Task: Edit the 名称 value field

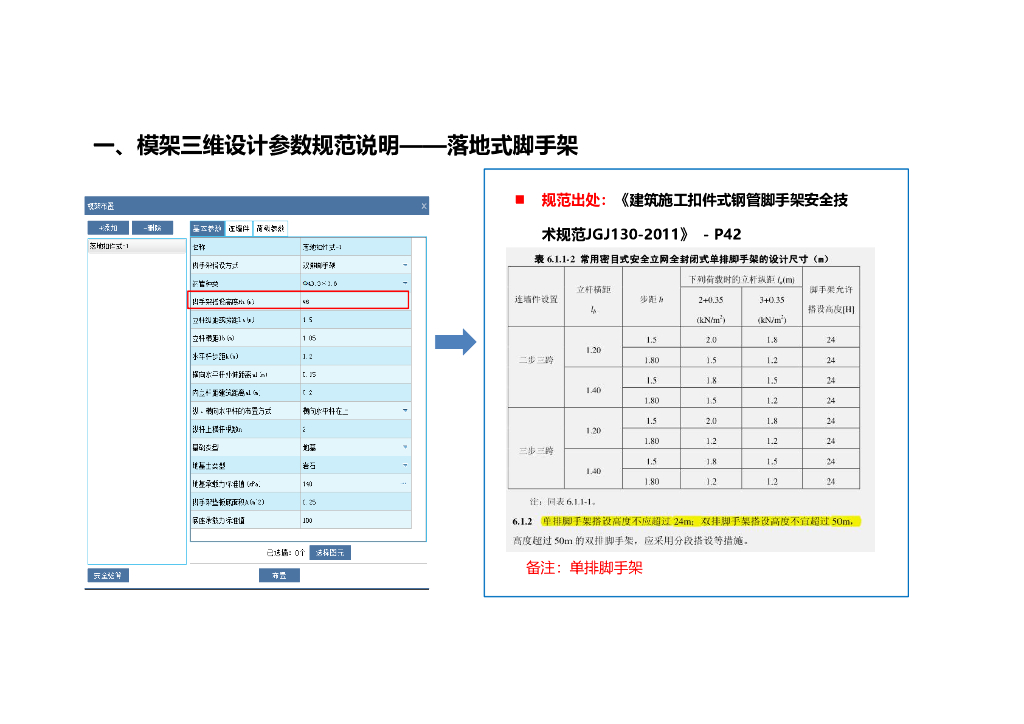Action: pos(355,247)
